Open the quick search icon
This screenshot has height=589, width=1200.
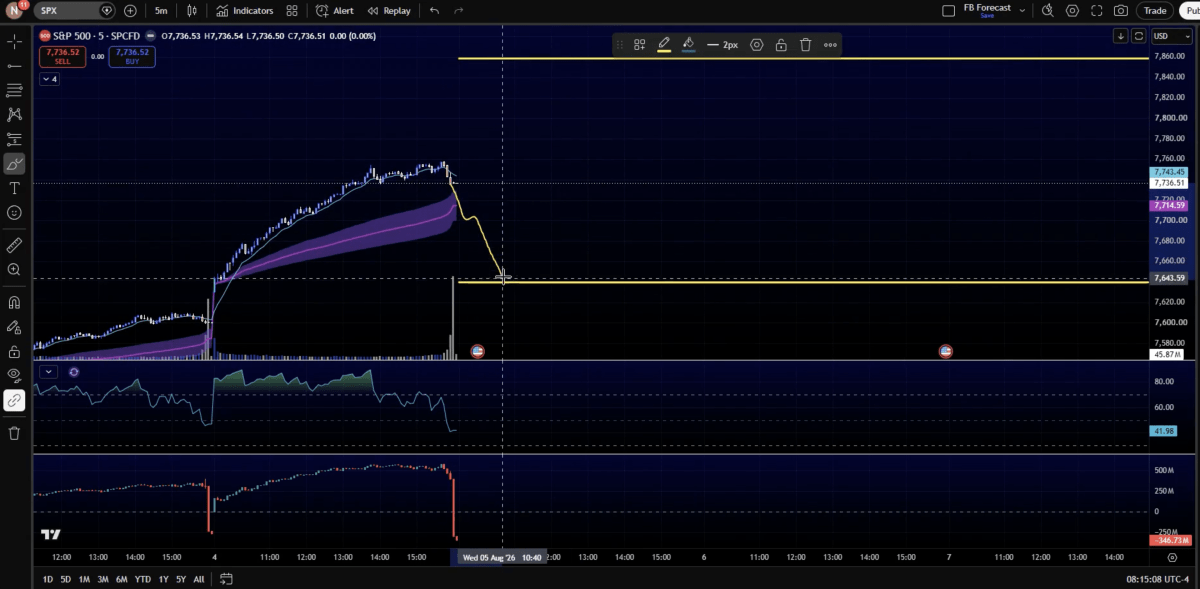[1047, 10]
